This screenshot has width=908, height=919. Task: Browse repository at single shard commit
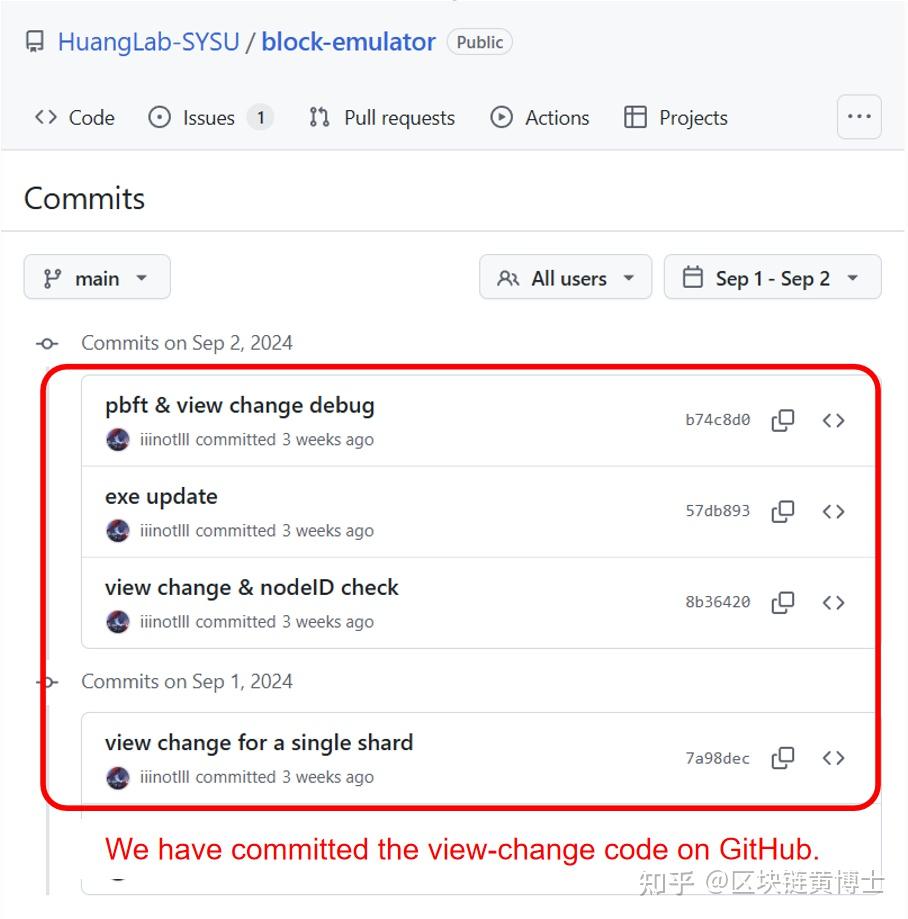[834, 758]
